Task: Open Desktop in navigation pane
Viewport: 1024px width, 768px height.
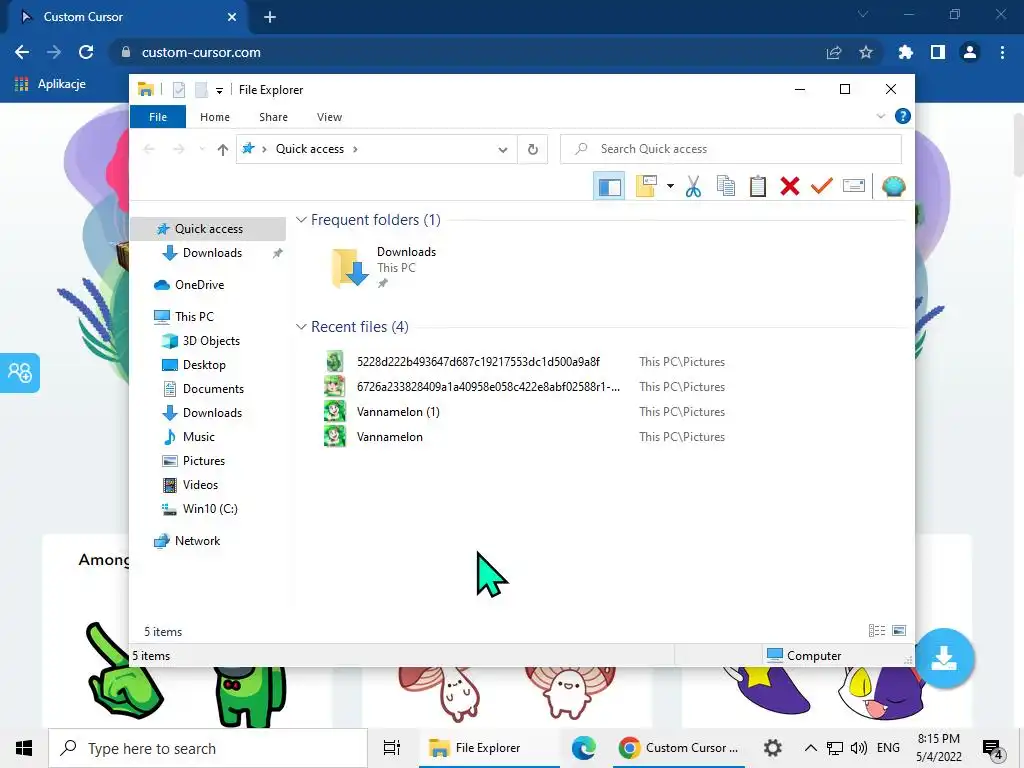Action: pyautogui.click(x=204, y=365)
